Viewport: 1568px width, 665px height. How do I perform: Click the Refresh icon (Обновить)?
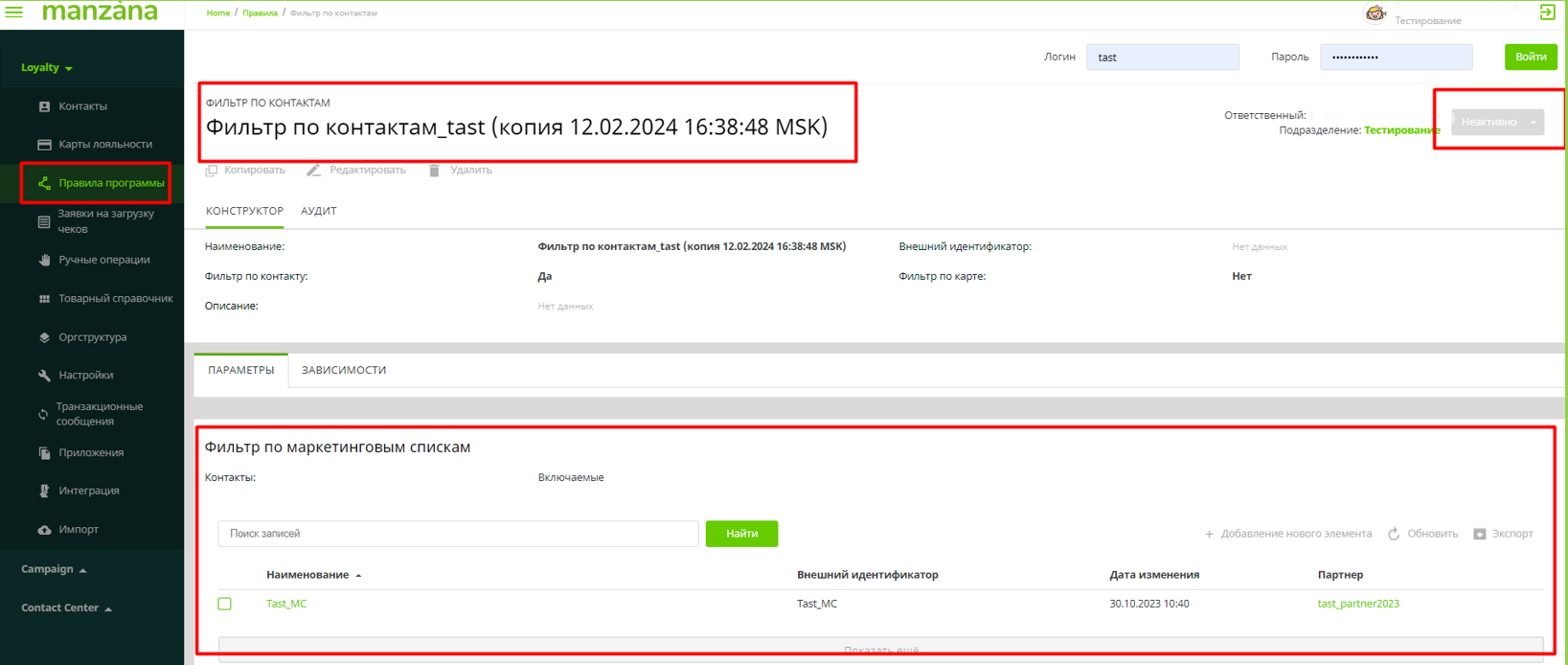click(x=1394, y=534)
